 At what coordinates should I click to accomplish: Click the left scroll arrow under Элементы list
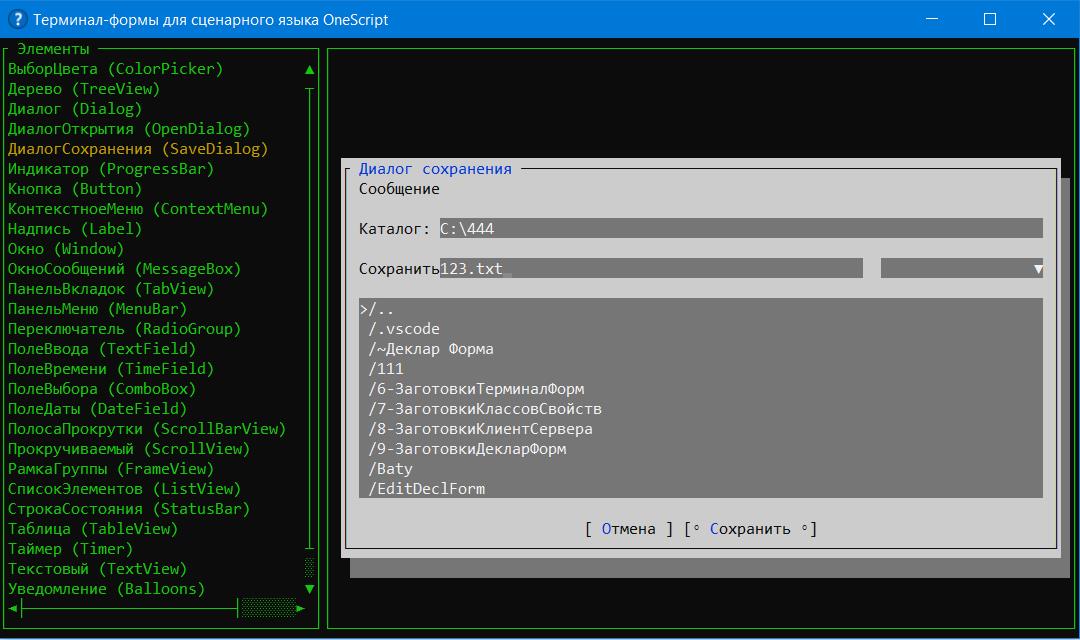click(x=13, y=608)
